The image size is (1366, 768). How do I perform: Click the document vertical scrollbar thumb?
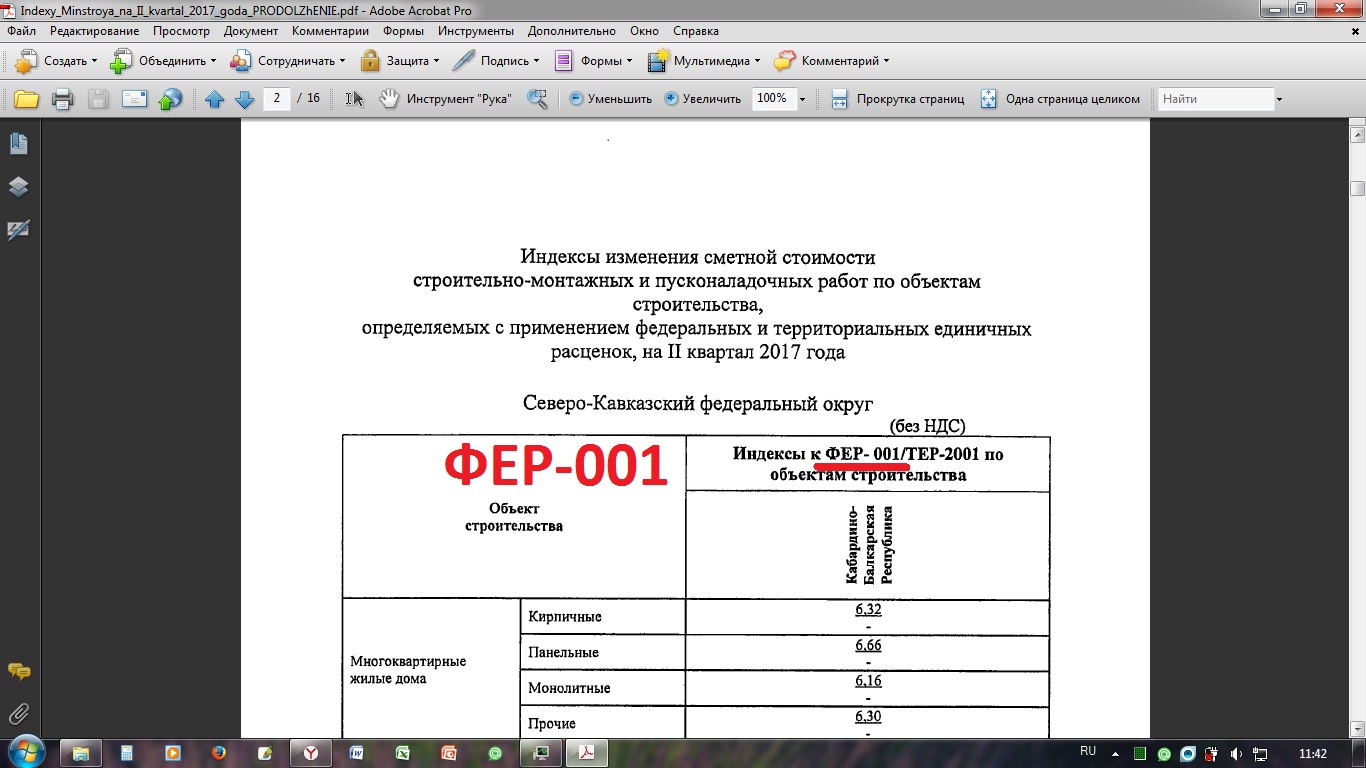pyautogui.click(x=1357, y=188)
